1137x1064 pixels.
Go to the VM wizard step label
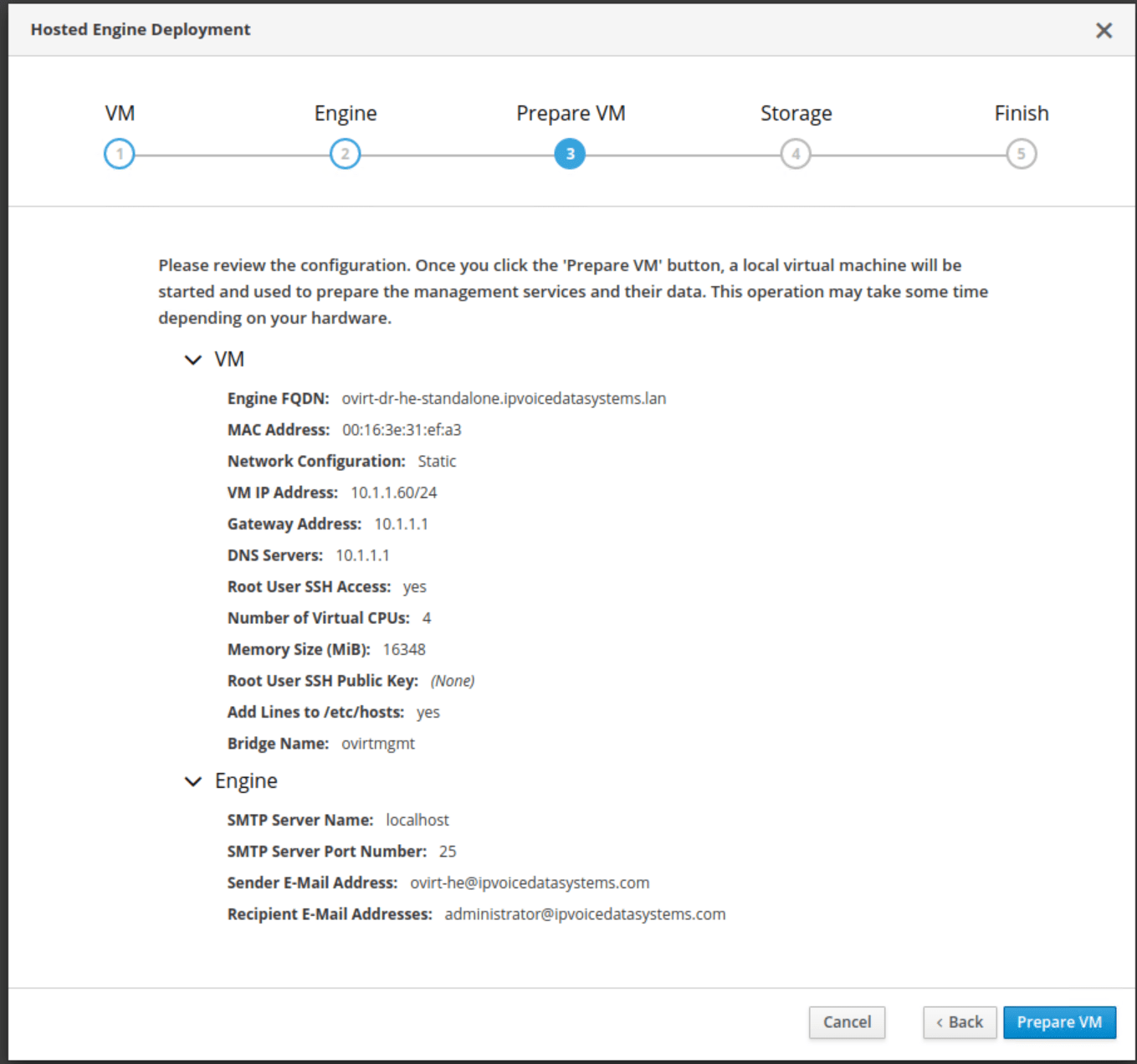coord(120,113)
